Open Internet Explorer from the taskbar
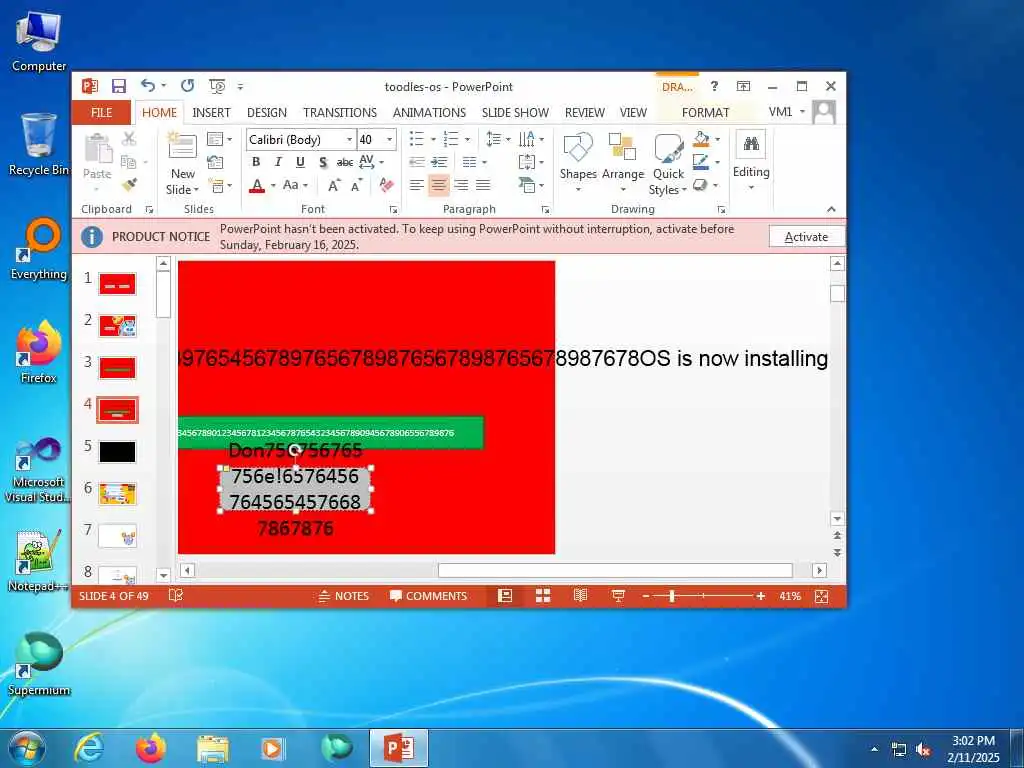The image size is (1024, 768). click(x=89, y=748)
